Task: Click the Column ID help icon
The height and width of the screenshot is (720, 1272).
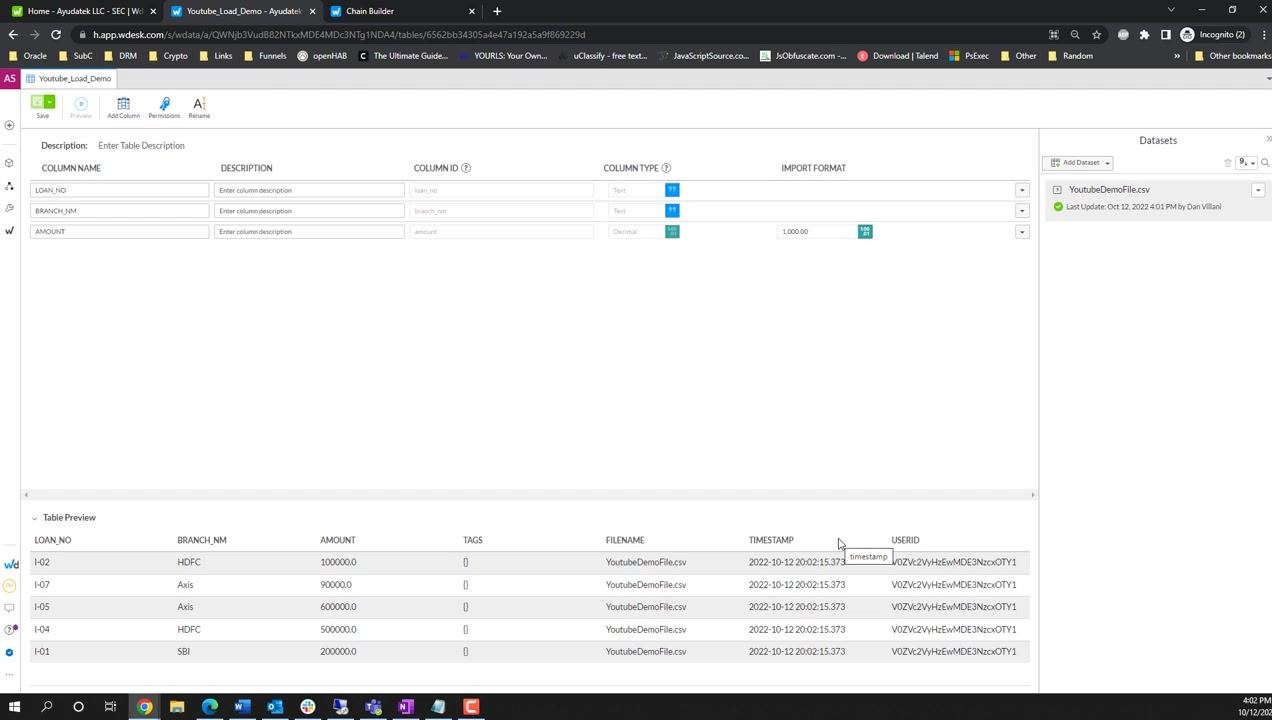Action: 466,168
